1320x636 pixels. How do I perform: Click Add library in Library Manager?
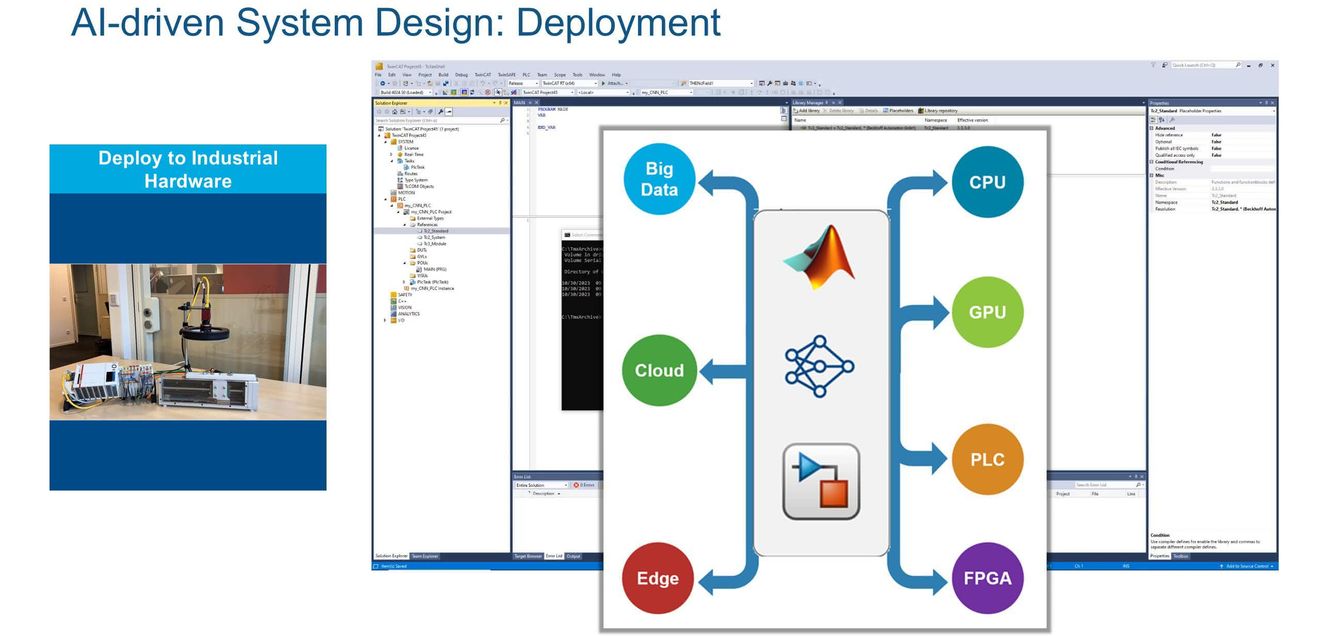coord(808,110)
